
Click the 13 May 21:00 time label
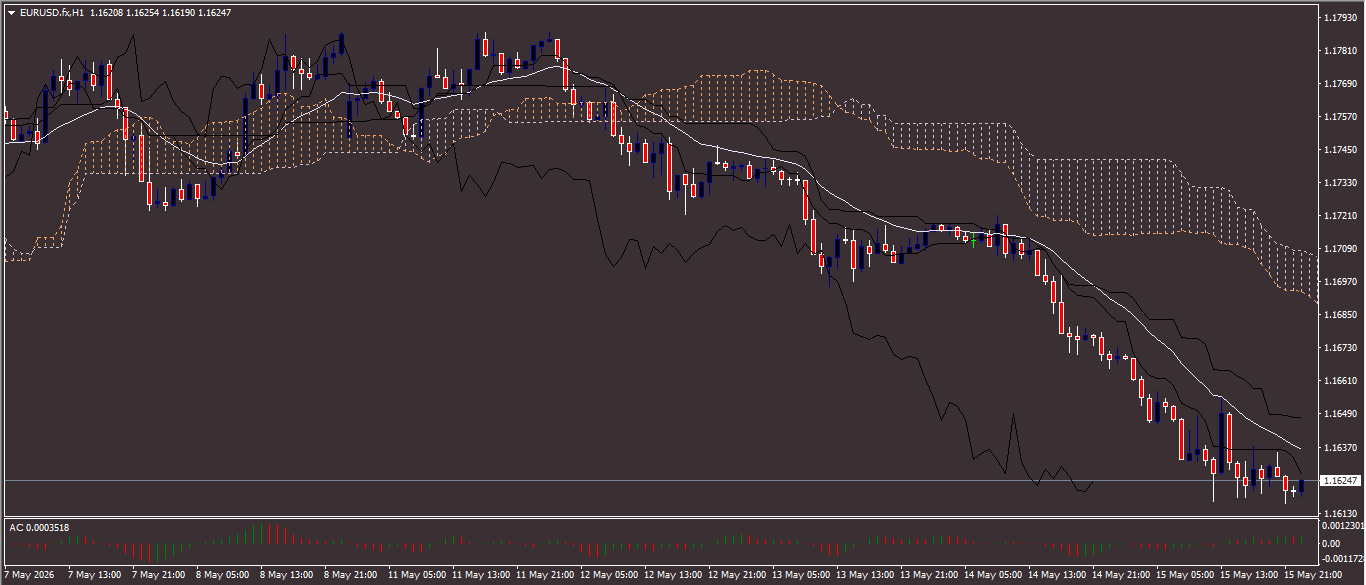929,576
